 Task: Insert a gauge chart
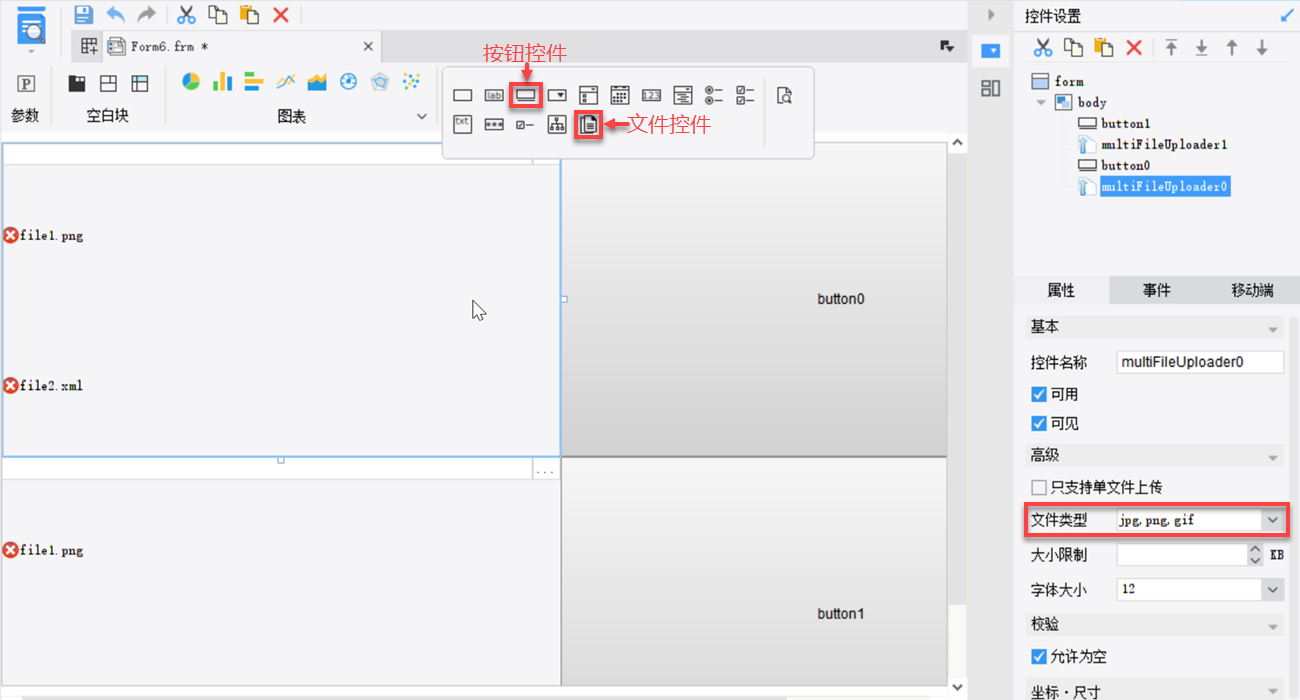tap(348, 82)
